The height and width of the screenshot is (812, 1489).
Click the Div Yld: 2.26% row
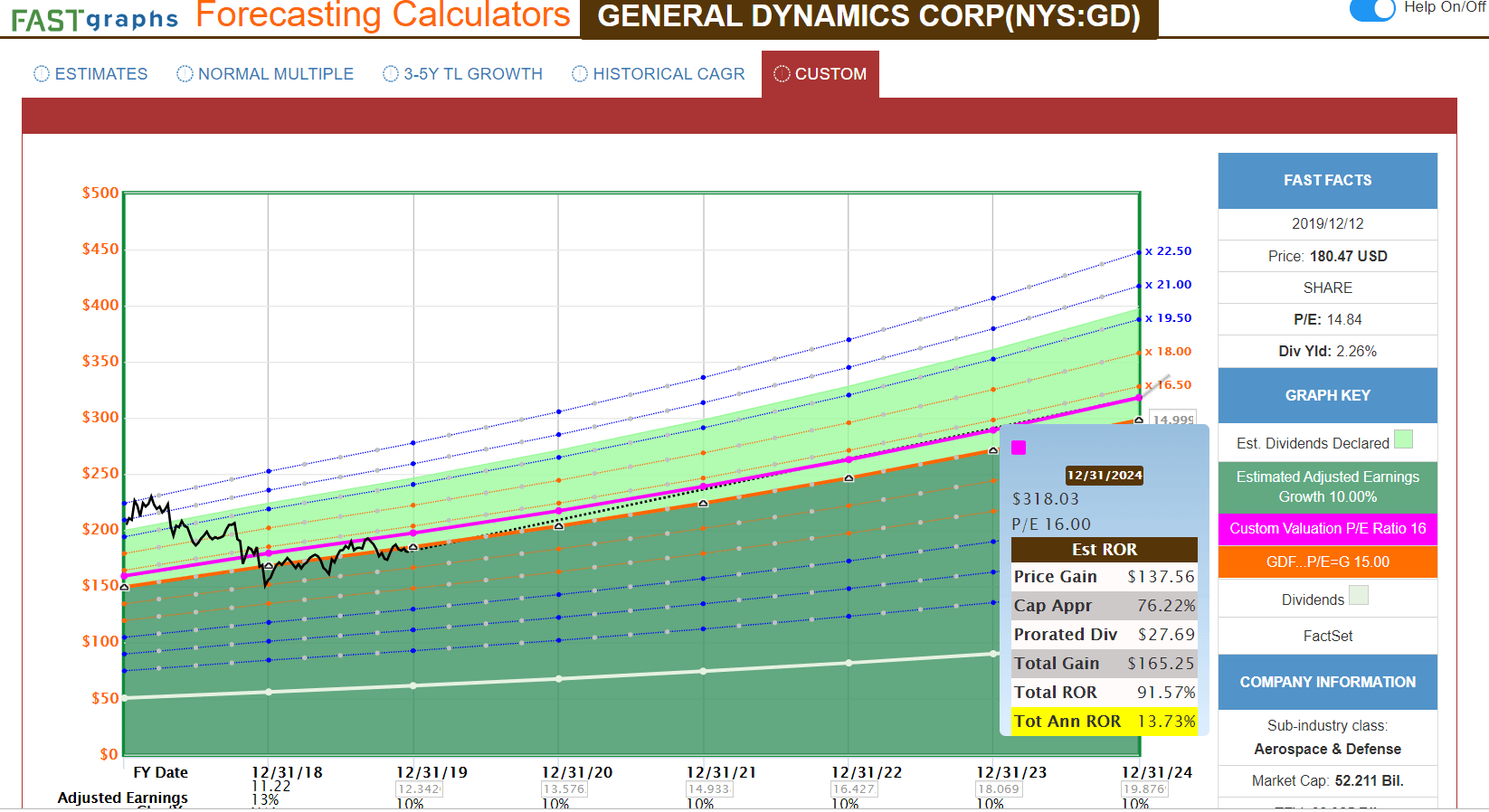(x=1328, y=351)
